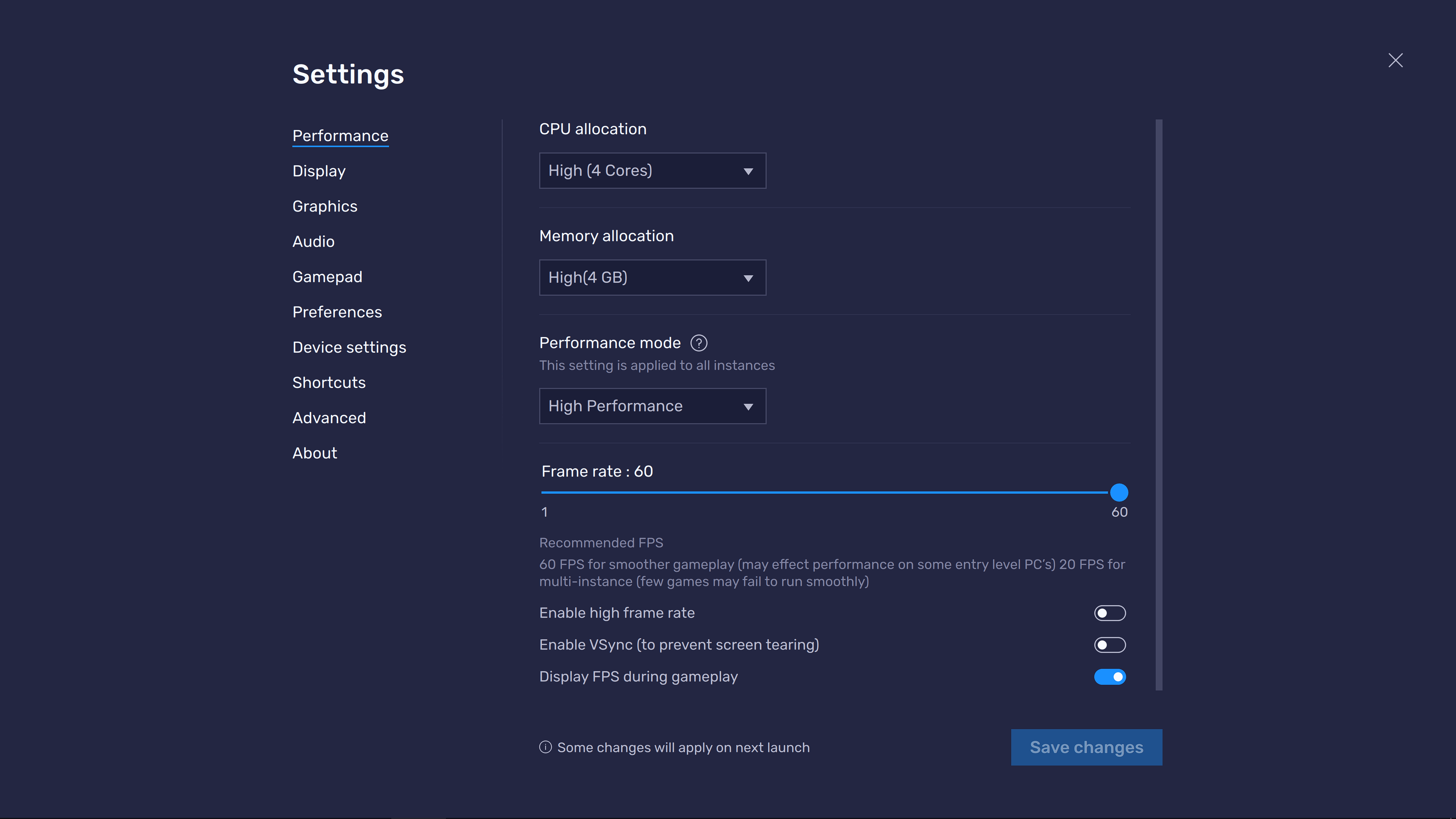The height and width of the screenshot is (819, 1456).
Task: Open the CPU allocation dropdown
Action: click(652, 171)
